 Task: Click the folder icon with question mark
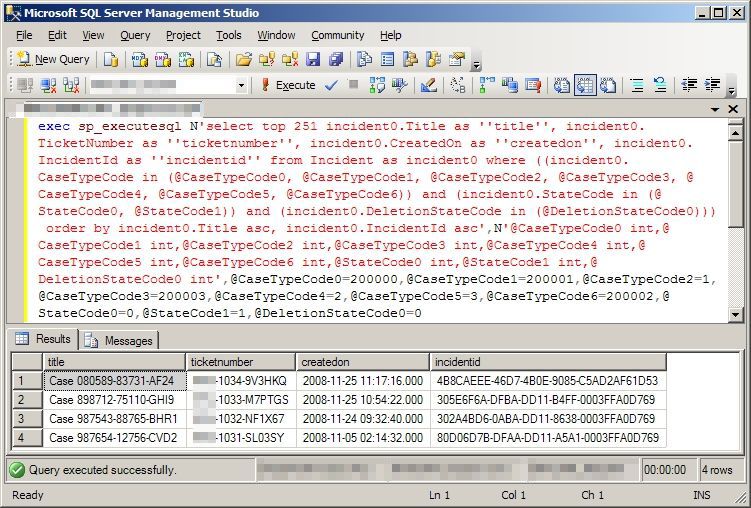pos(267,59)
